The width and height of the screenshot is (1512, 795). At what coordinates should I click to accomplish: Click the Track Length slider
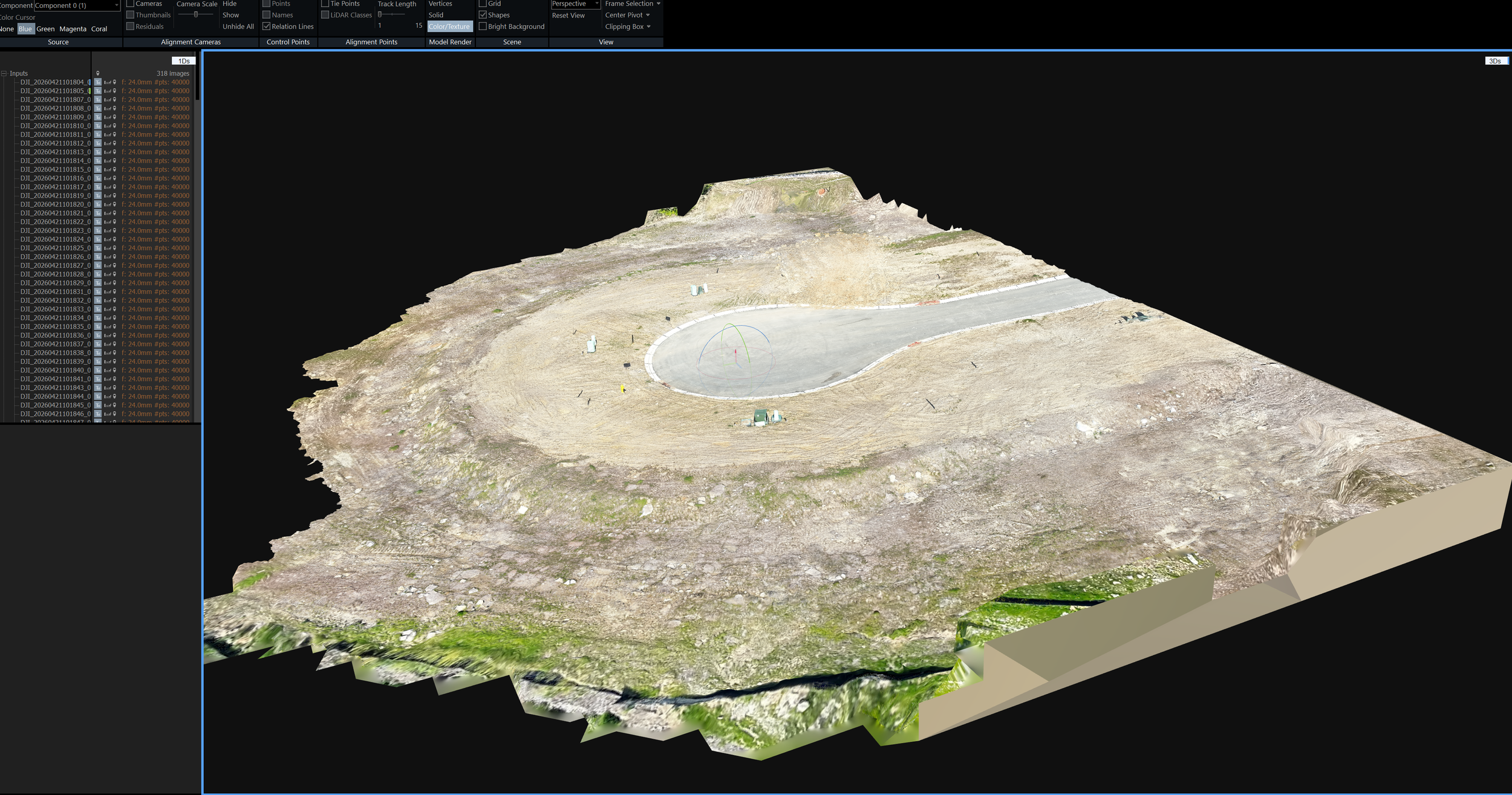click(x=391, y=14)
